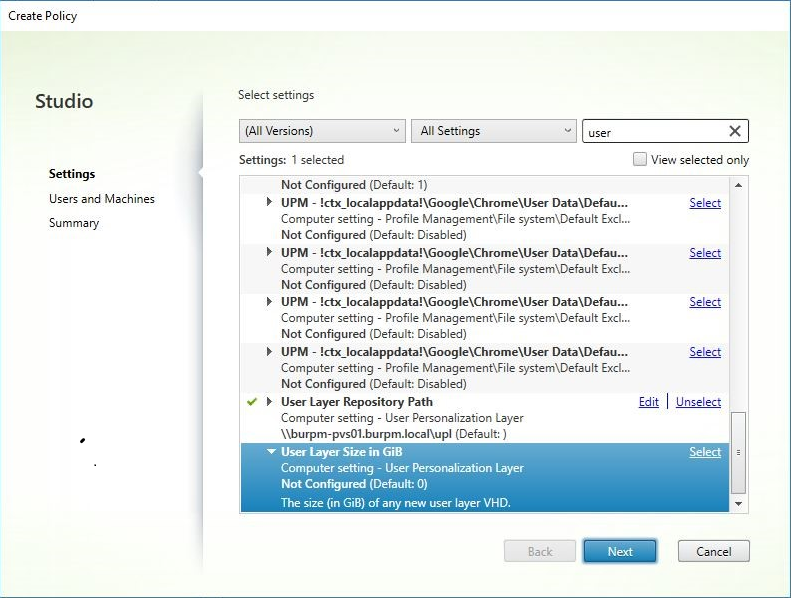Edit the User Layer Repository Path

click(648, 402)
